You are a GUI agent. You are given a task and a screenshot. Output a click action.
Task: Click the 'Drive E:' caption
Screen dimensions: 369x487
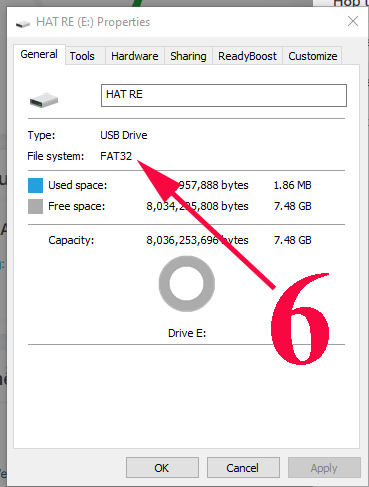coord(187,333)
